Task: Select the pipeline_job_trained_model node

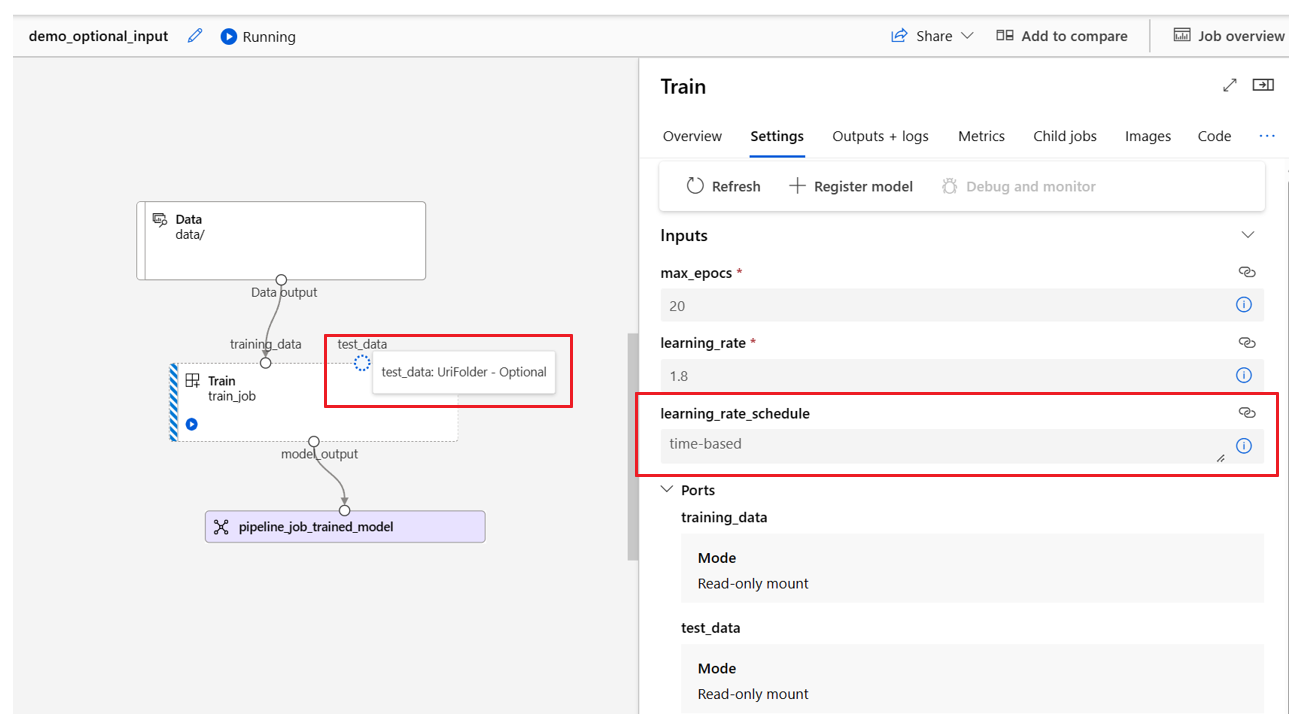Action: tap(345, 527)
